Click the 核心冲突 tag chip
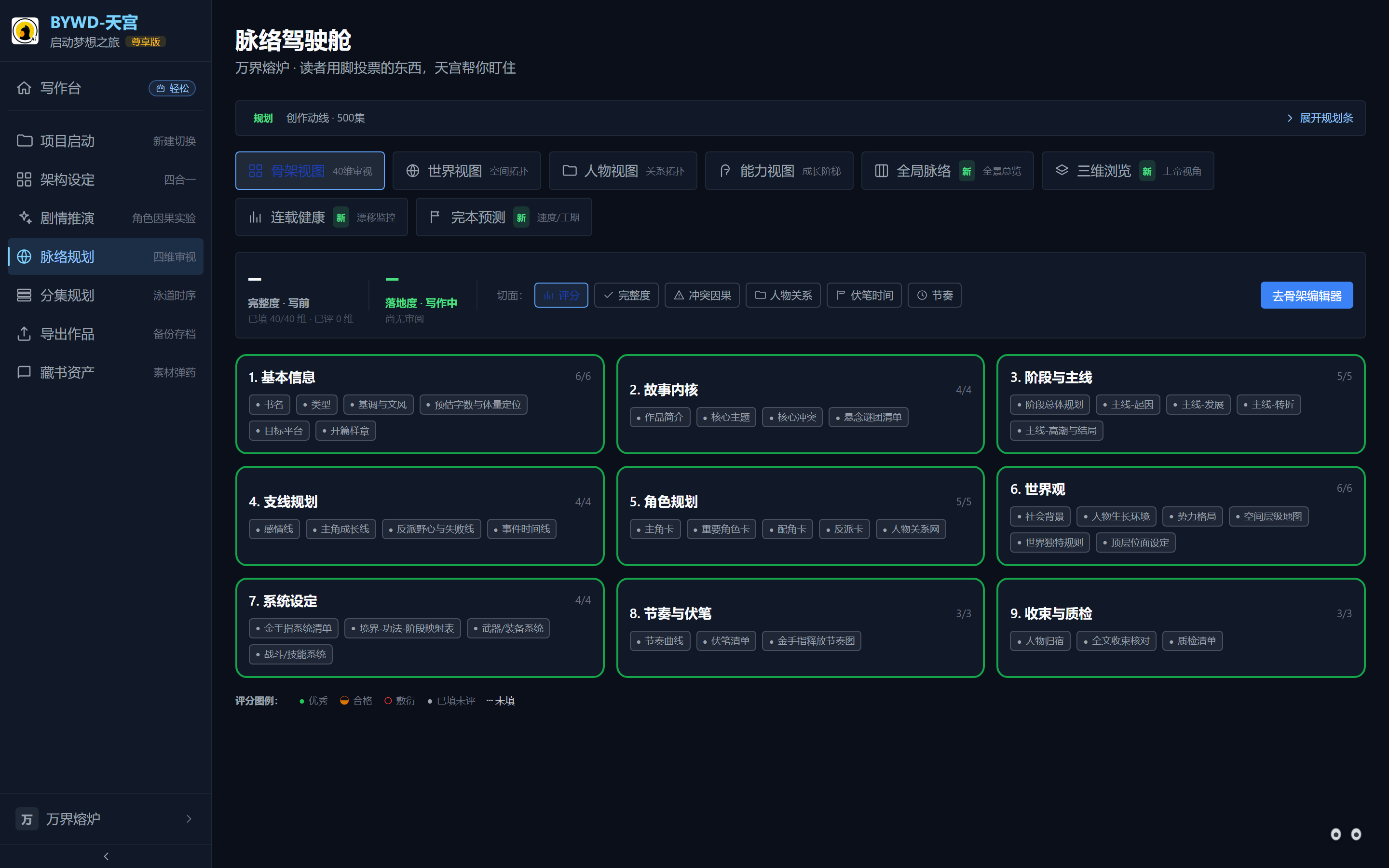1389x868 pixels. pyautogui.click(x=792, y=417)
